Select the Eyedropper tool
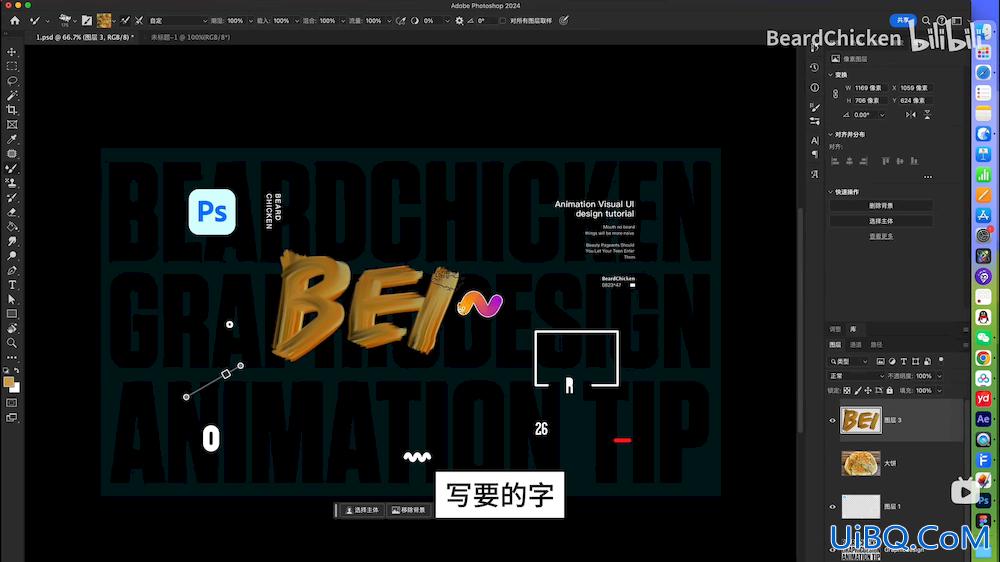This screenshot has width=1000, height=562. coord(11,139)
